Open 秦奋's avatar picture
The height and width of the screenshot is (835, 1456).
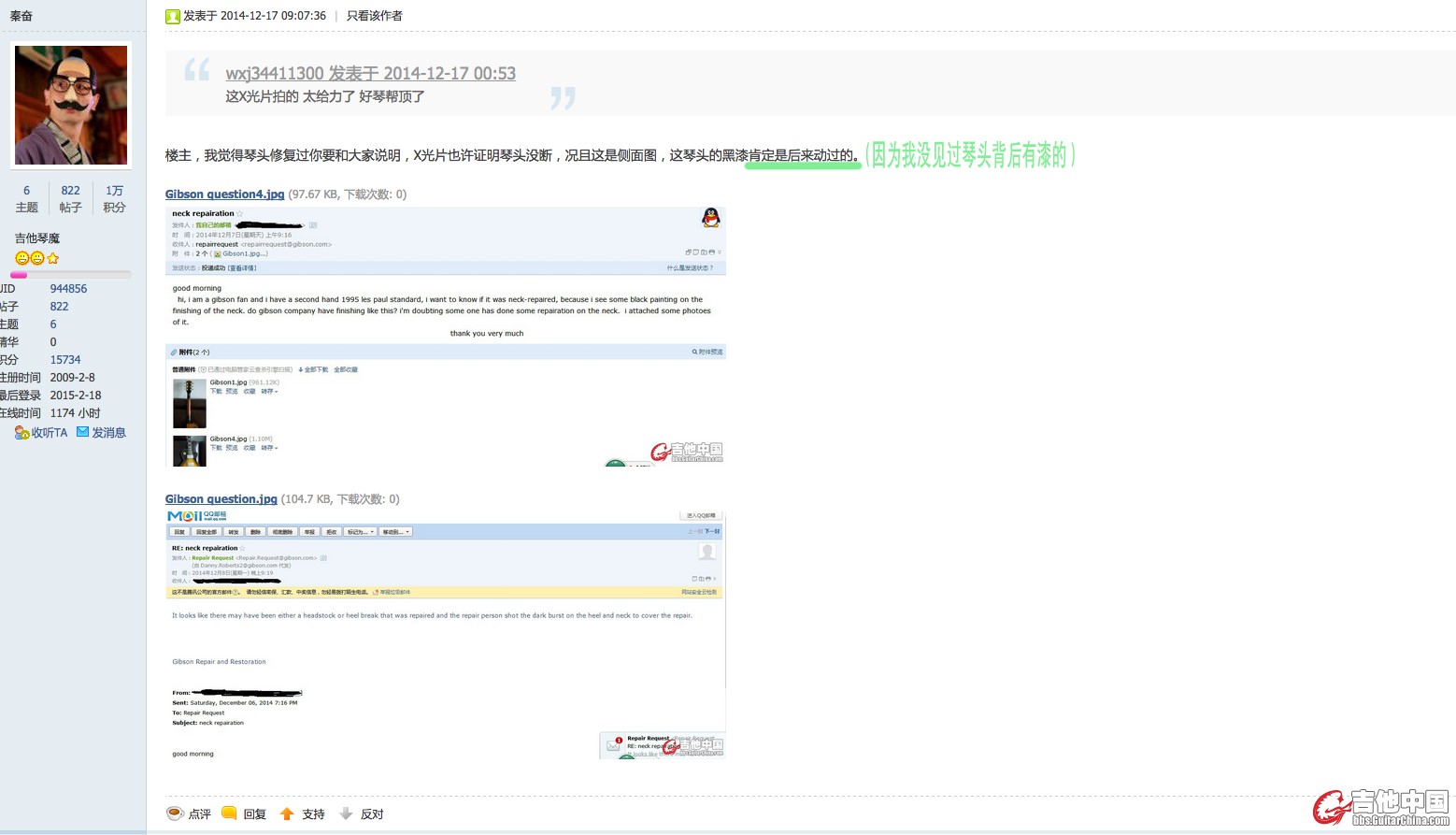71,105
